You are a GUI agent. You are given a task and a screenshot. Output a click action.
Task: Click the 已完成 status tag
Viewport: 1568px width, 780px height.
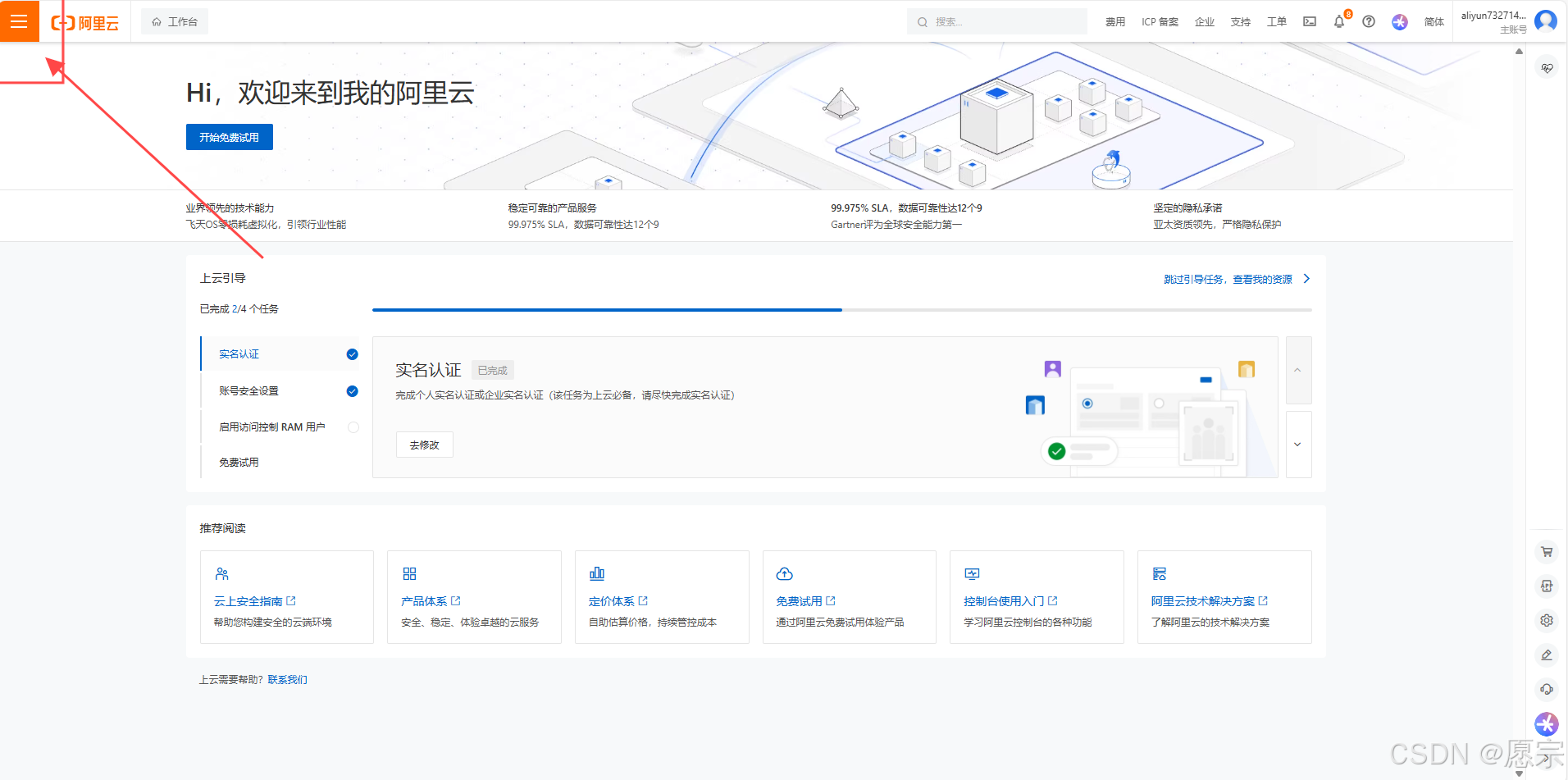tap(493, 371)
